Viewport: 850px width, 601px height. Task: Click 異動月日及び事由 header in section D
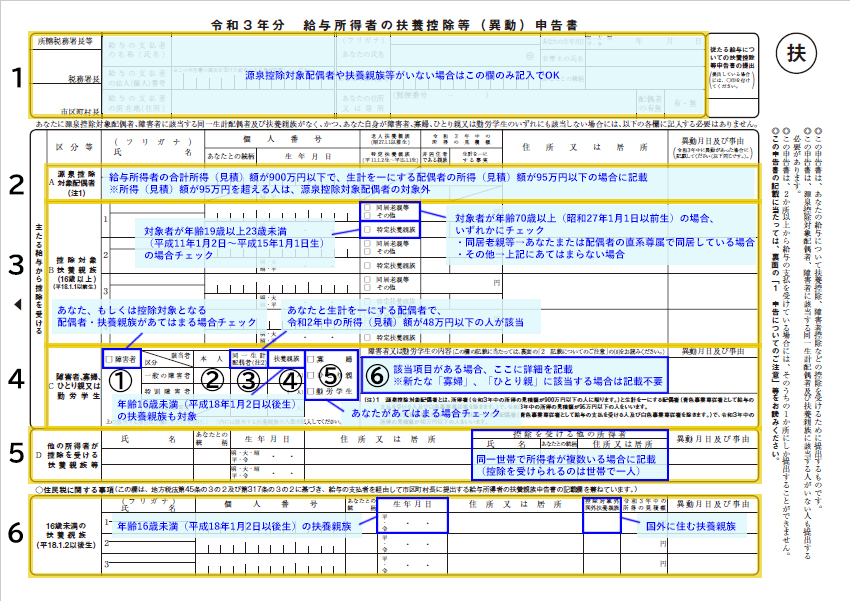(x=712, y=439)
